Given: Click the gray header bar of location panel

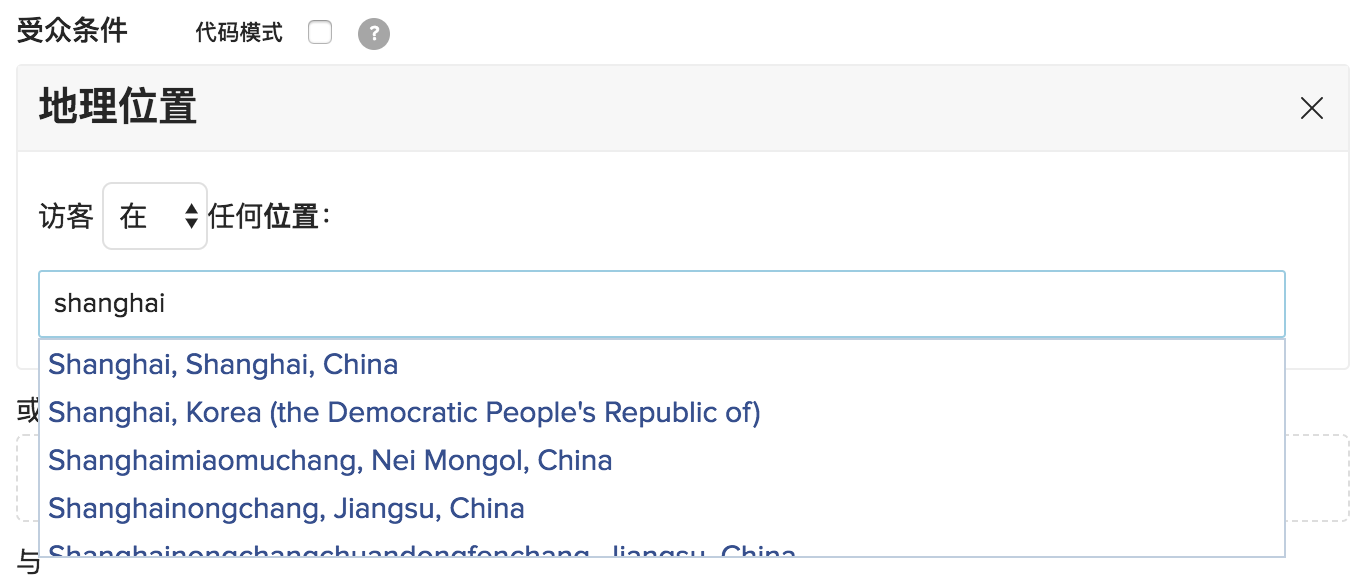Looking at the screenshot, I should pyautogui.click(x=683, y=108).
